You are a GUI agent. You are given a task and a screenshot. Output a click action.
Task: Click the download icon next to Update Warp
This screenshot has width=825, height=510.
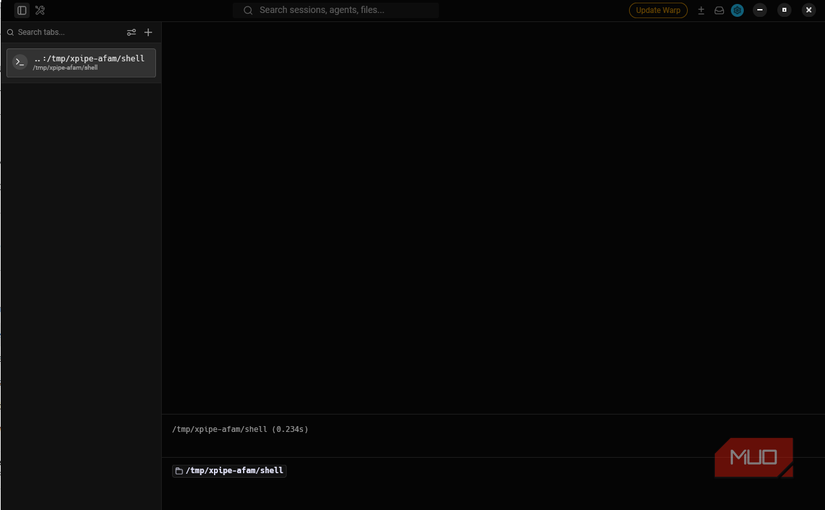click(x=701, y=11)
